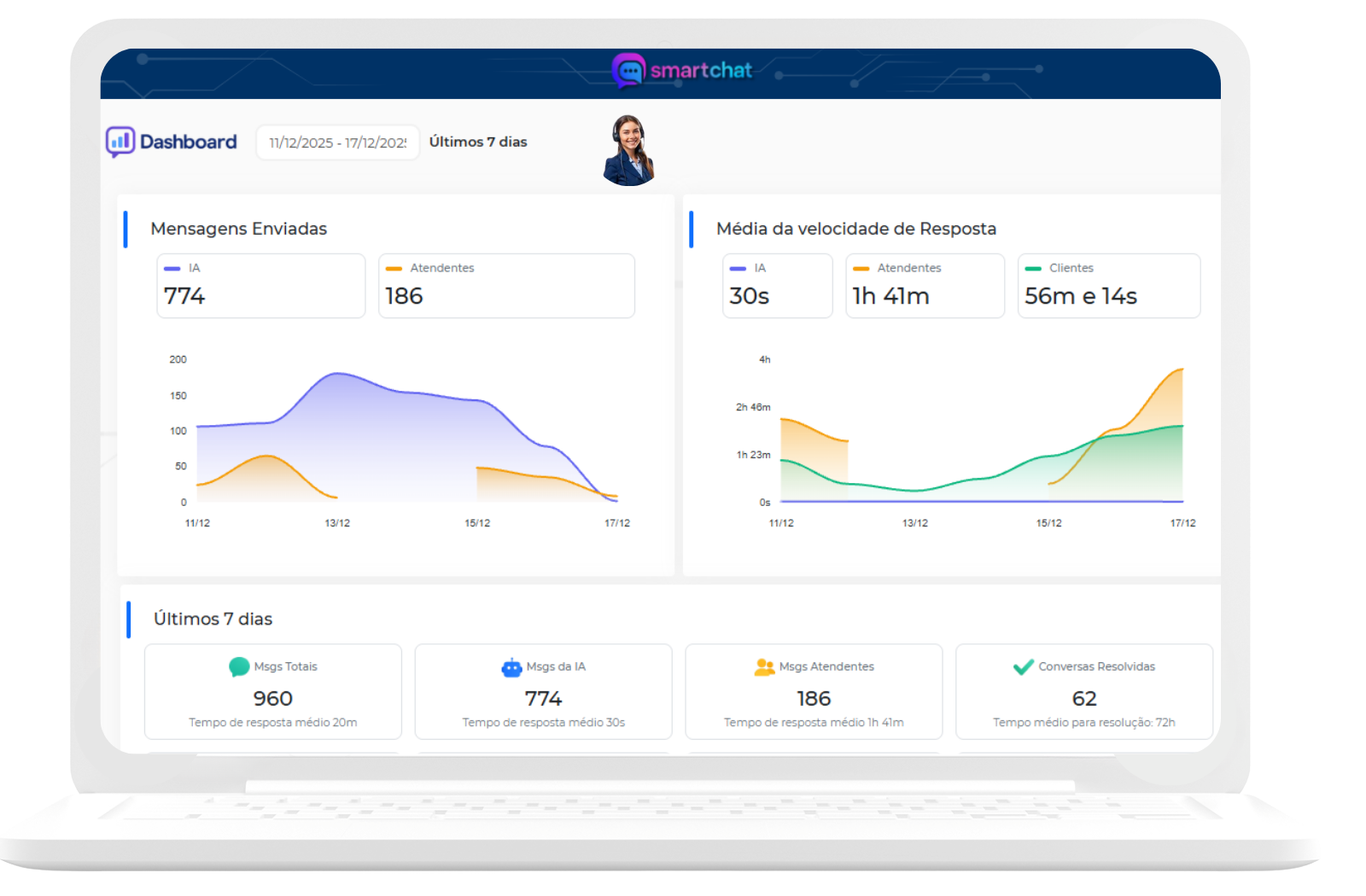
Task: Click the Dashboard title text
Action: click(x=189, y=142)
